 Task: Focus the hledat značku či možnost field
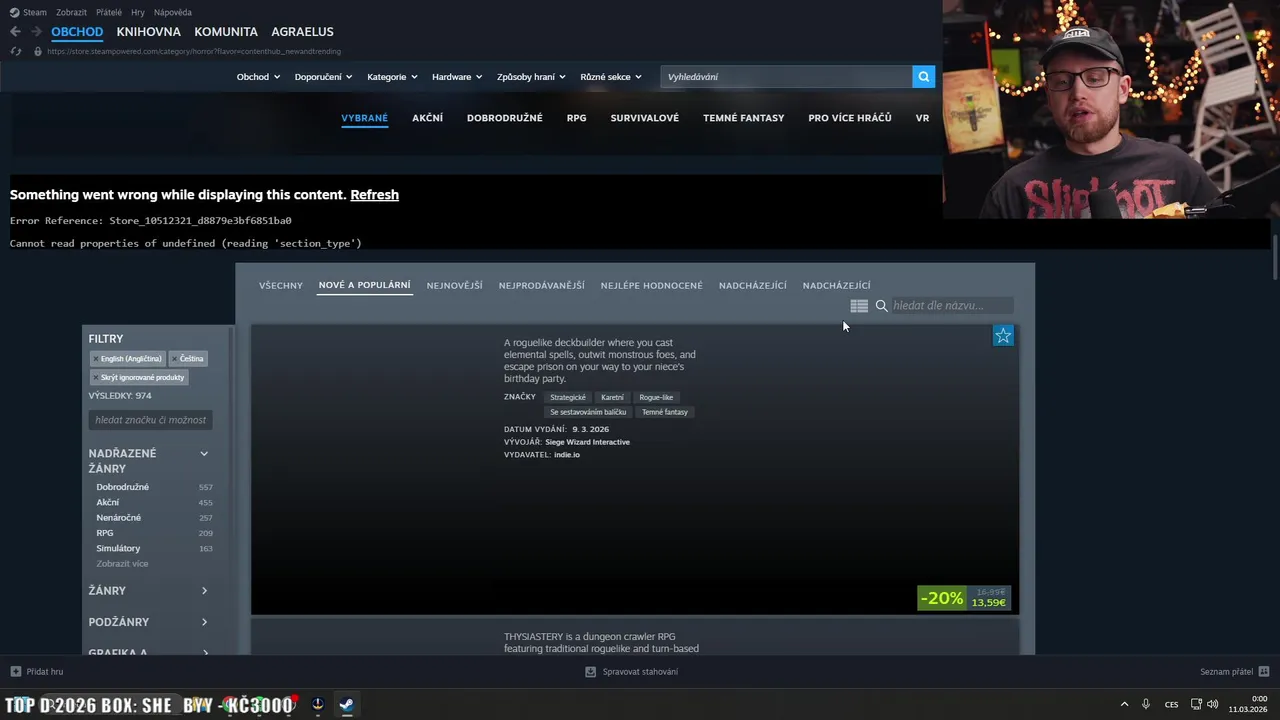pos(150,420)
